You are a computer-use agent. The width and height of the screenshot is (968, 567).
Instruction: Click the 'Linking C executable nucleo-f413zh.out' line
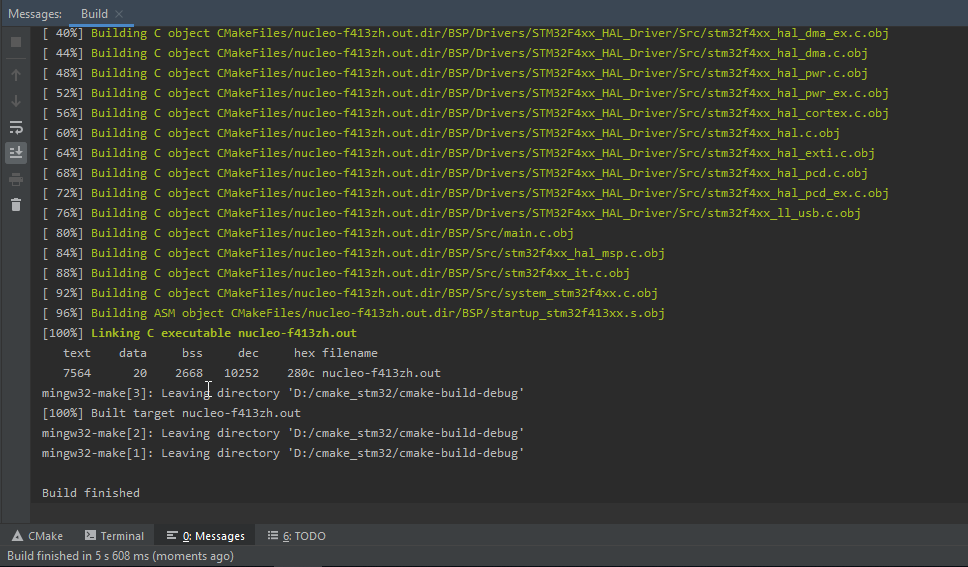[199, 333]
